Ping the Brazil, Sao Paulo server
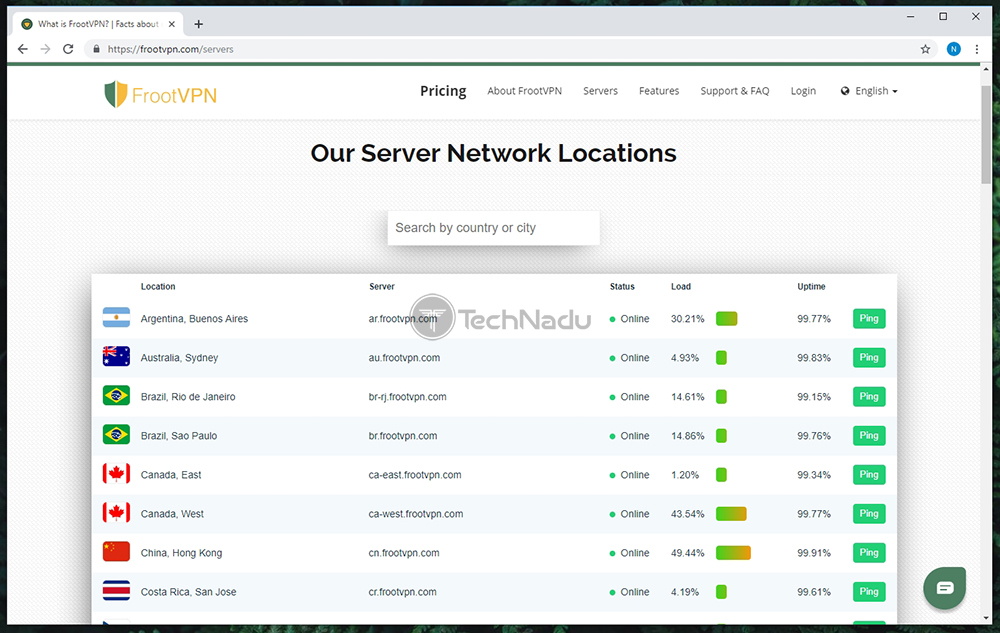The image size is (1000, 633). [869, 435]
